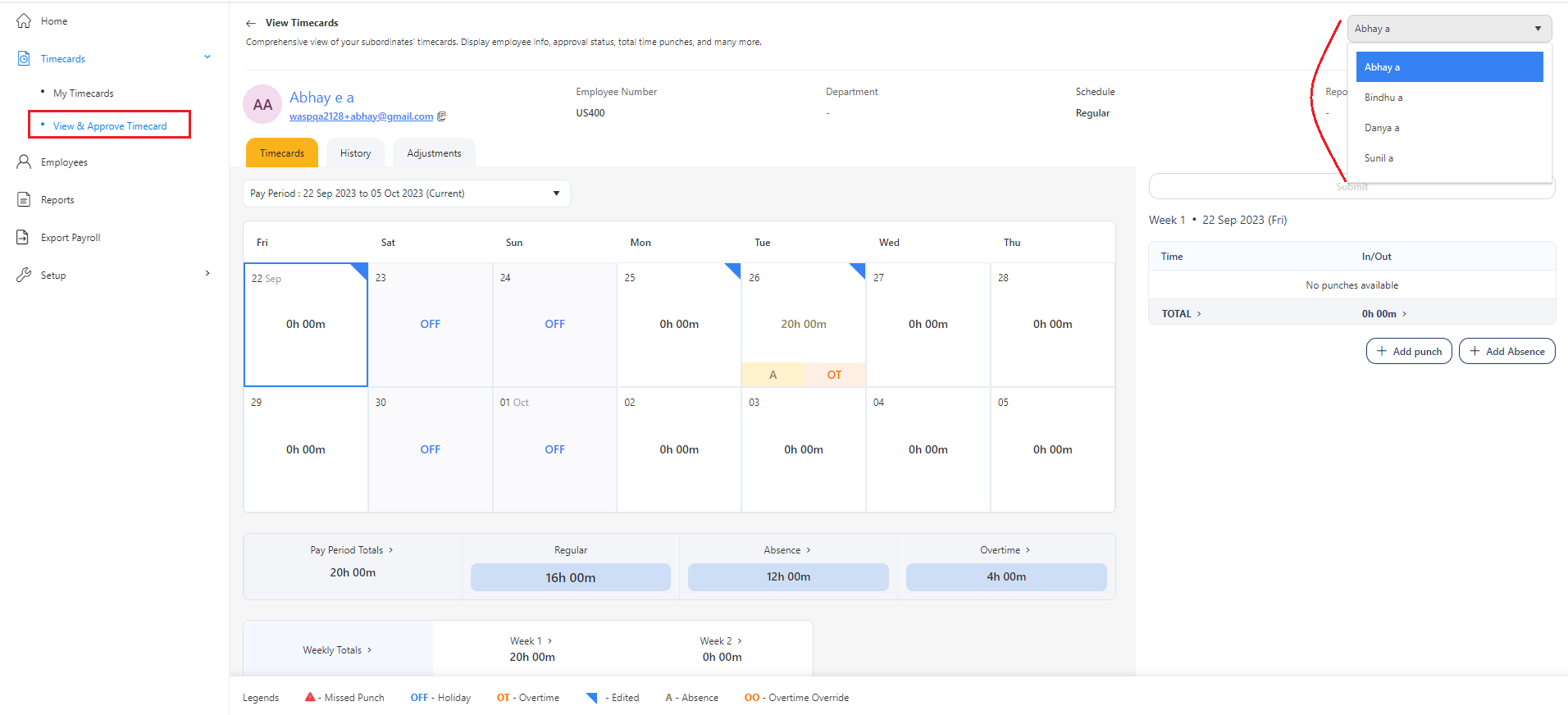The width and height of the screenshot is (1568, 715).
Task: Open the Adjustments tab
Action: pos(434,153)
